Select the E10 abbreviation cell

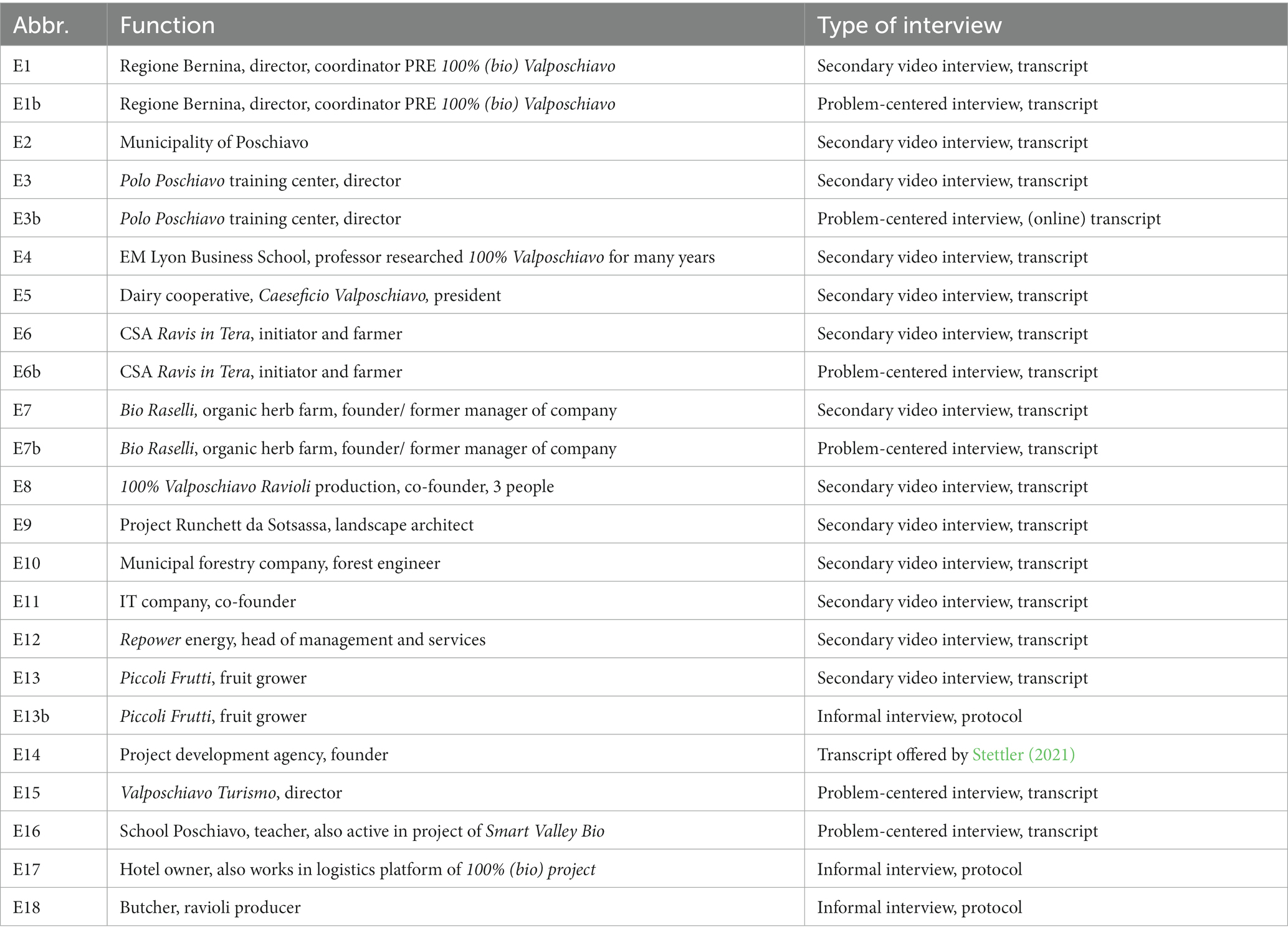54,563
